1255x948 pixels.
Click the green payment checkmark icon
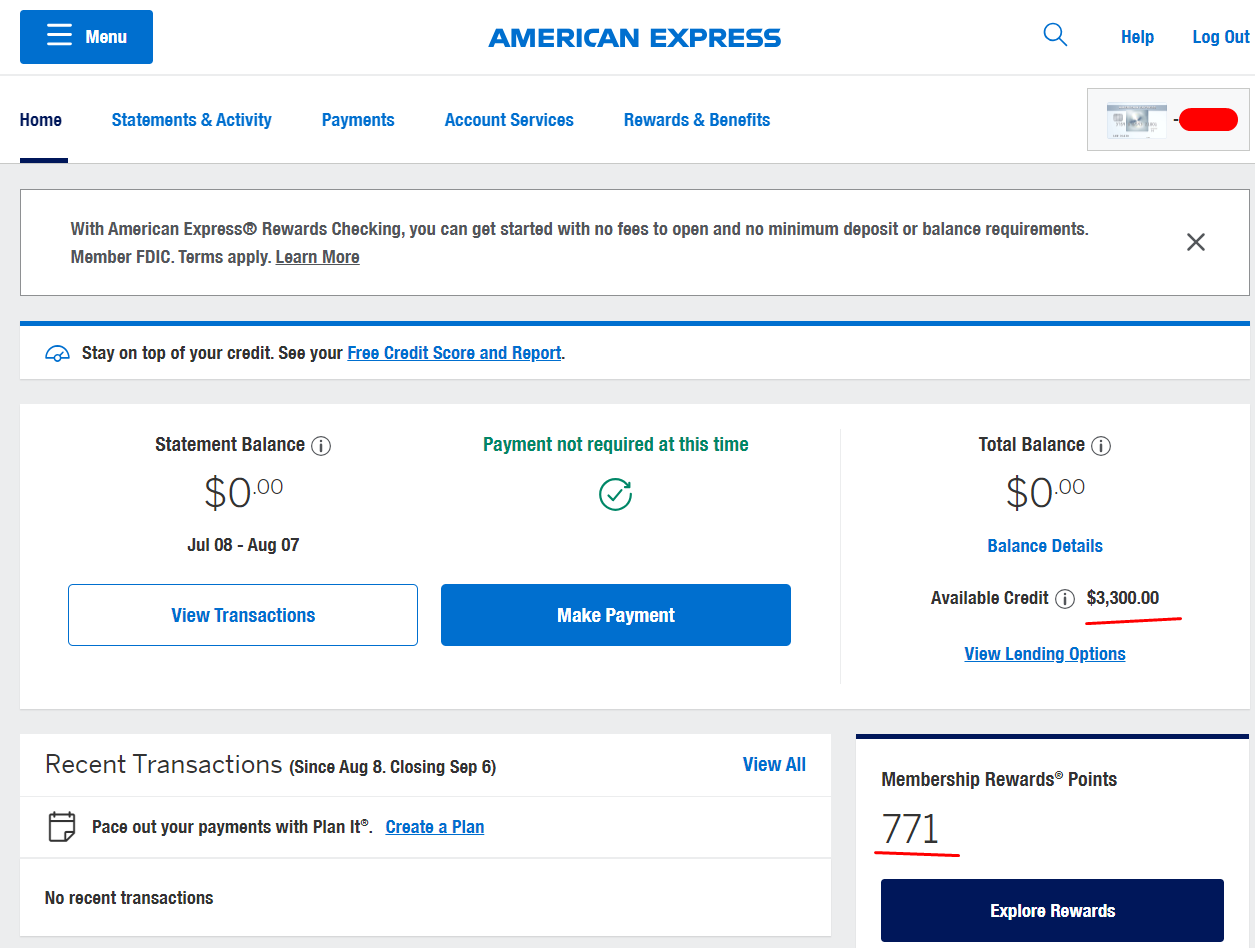pyautogui.click(x=615, y=494)
